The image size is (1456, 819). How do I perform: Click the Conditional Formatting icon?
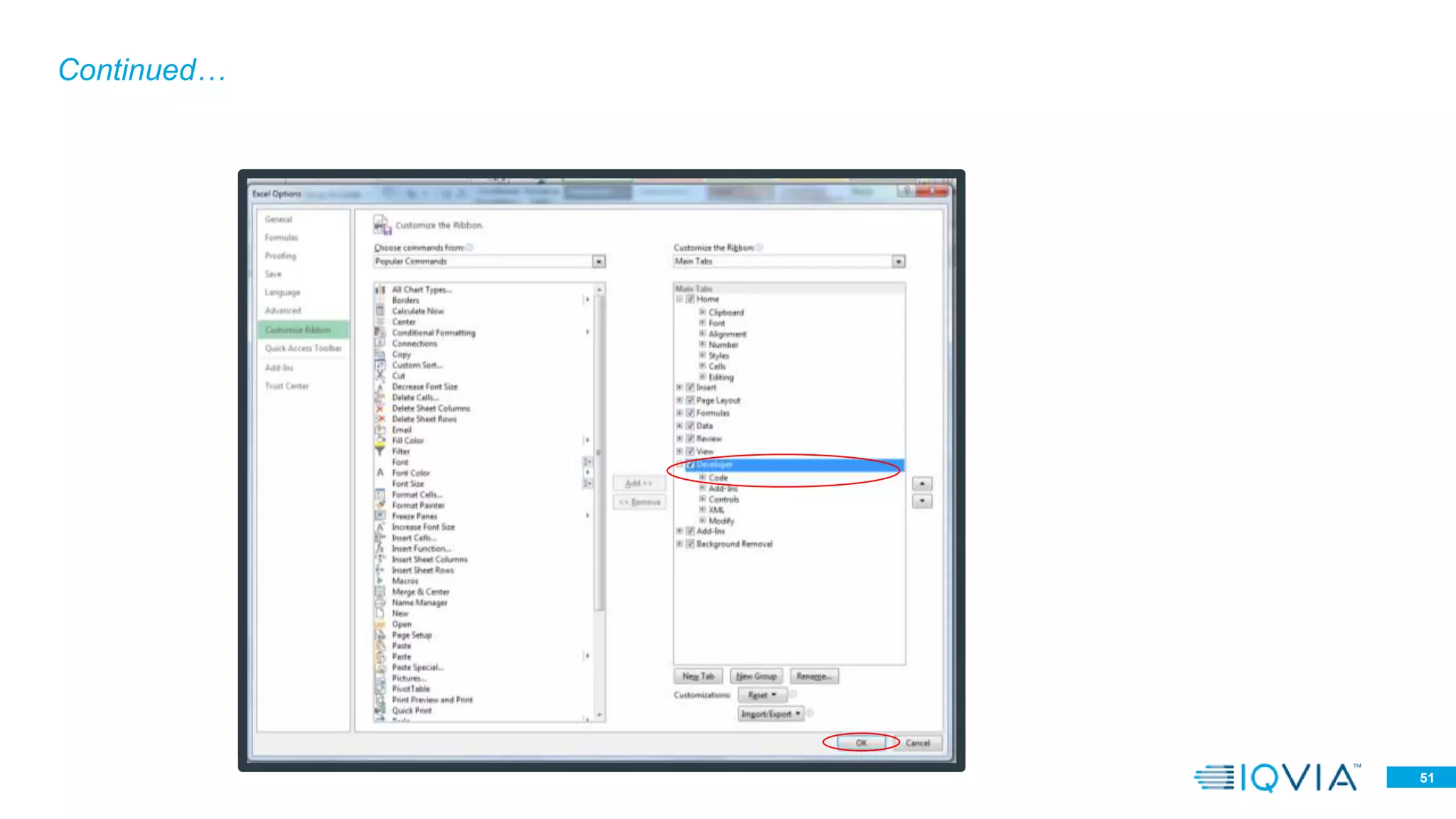380,333
